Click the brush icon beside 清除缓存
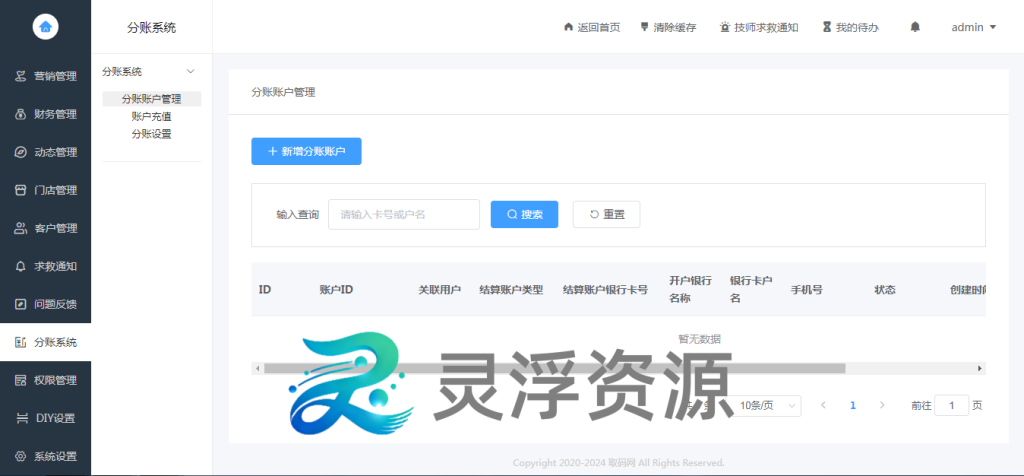The width and height of the screenshot is (1024, 476). click(x=645, y=27)
